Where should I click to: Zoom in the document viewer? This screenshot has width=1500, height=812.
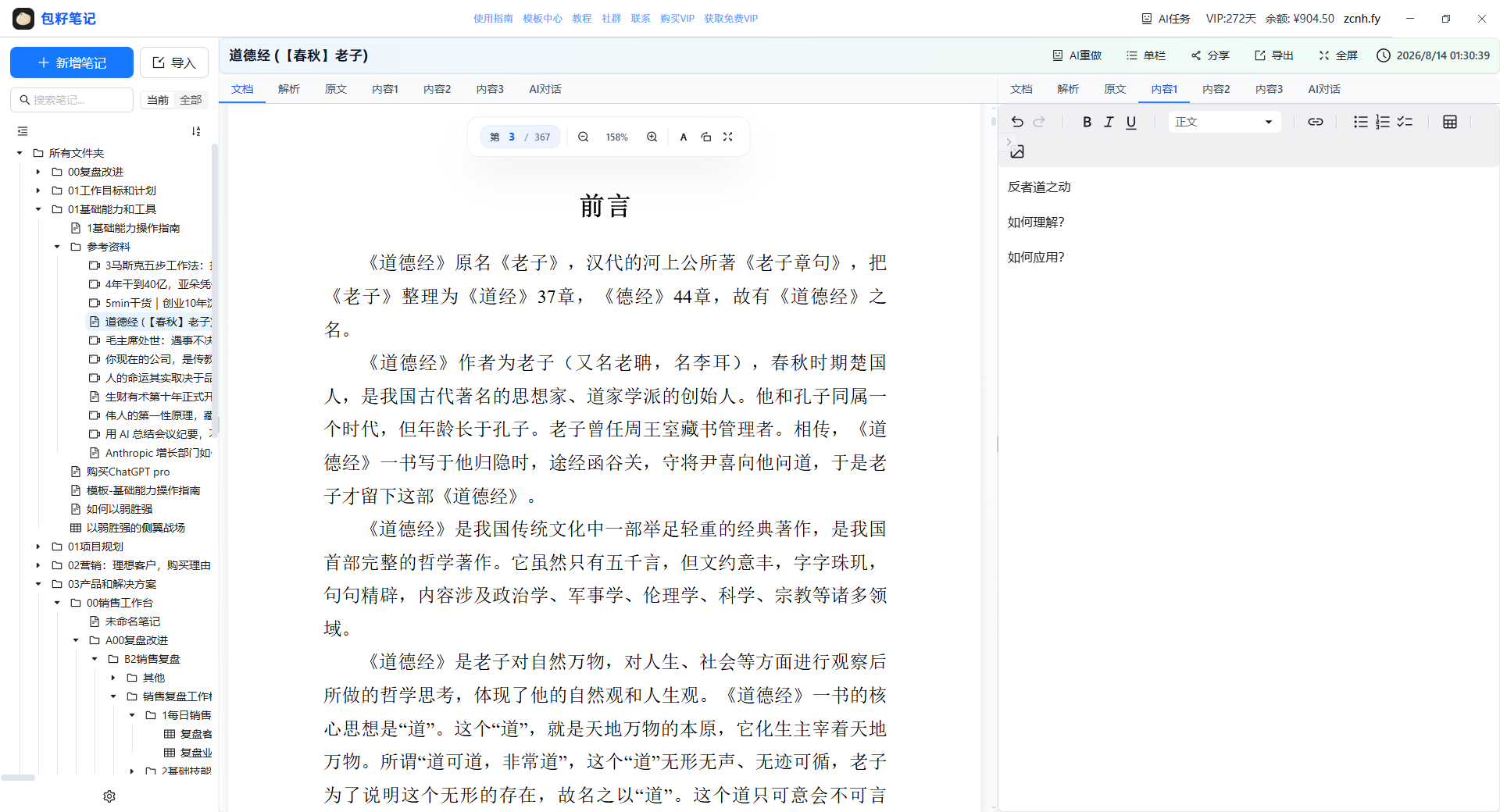click(x=652, y=137)
